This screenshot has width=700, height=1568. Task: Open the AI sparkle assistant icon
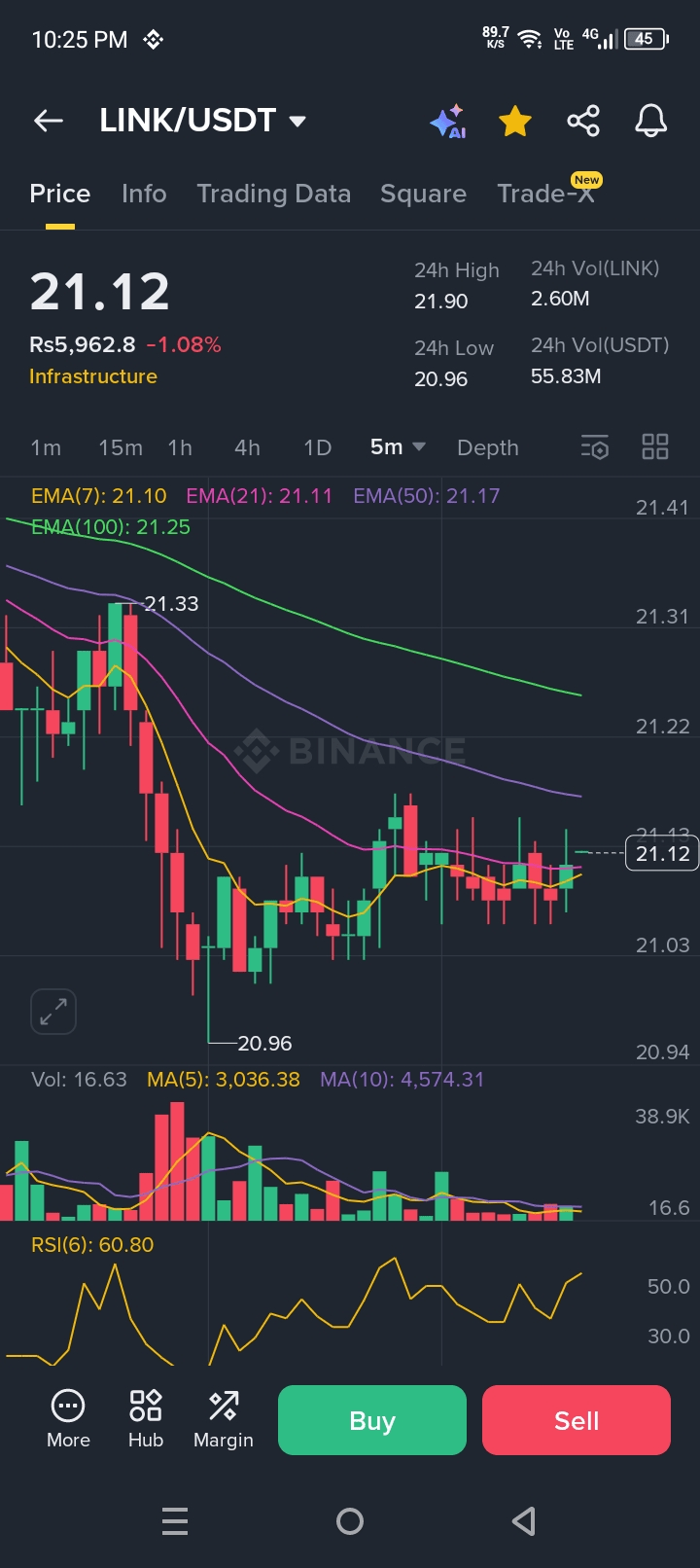tap(448, 122)
